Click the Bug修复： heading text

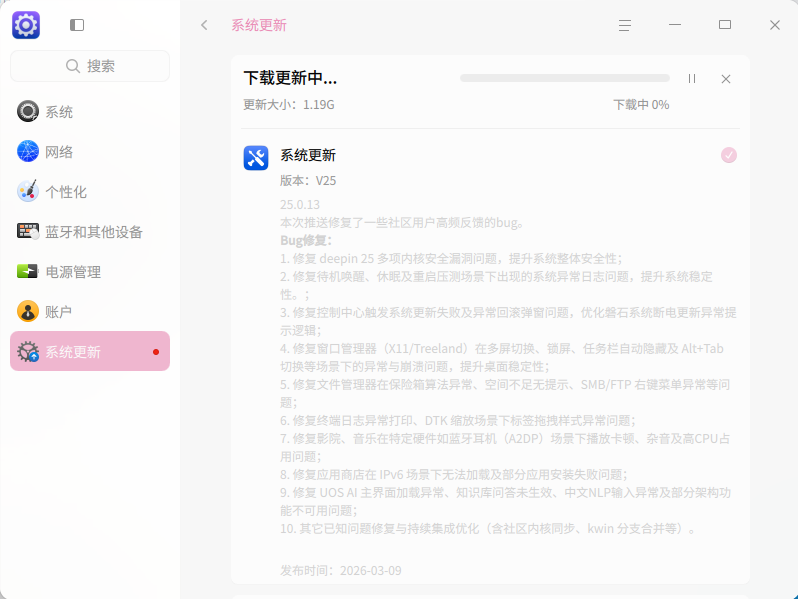(x=306, y=240)
